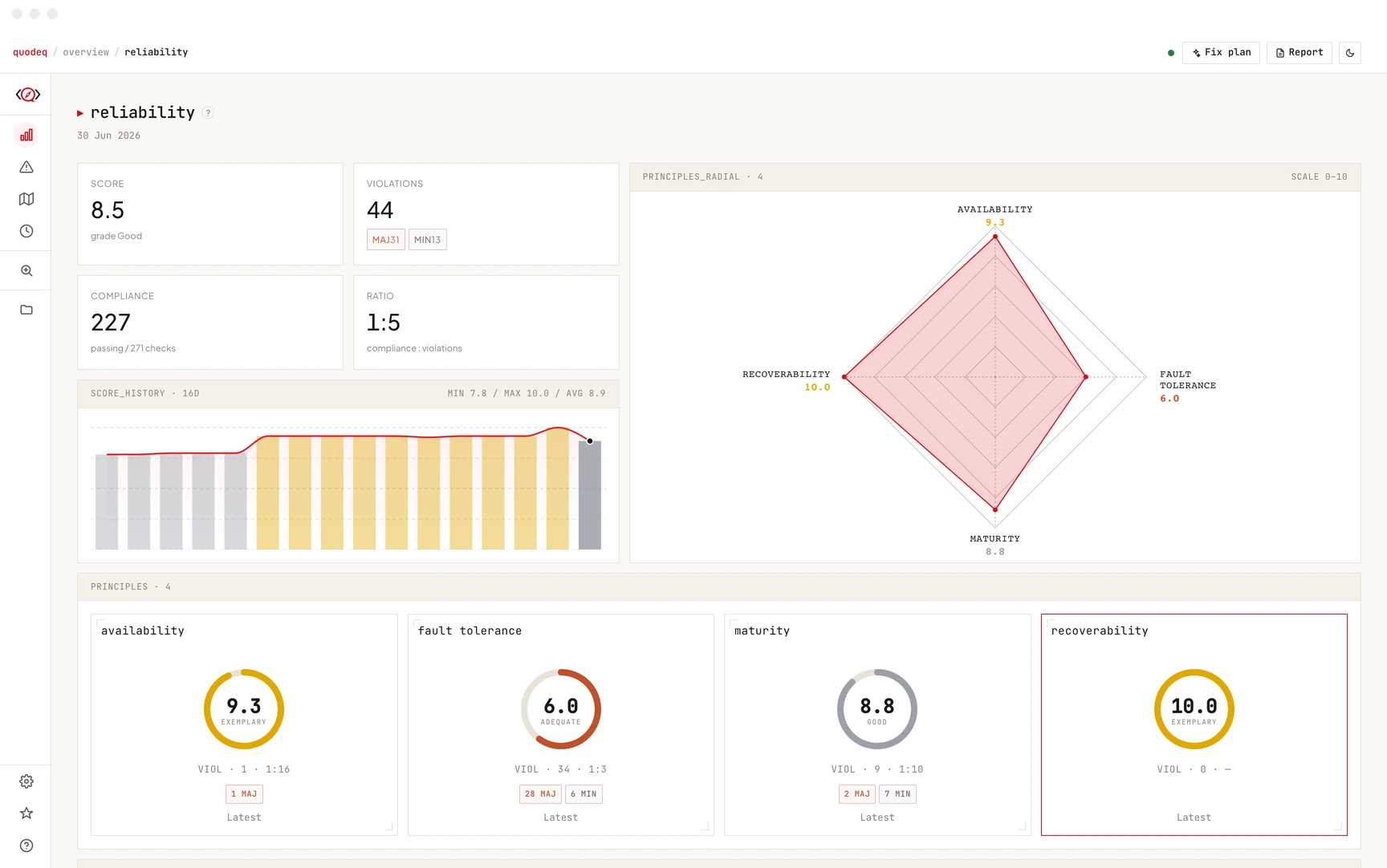
Task: Open the clock history sidebar icon
Action: click(26, 231)
